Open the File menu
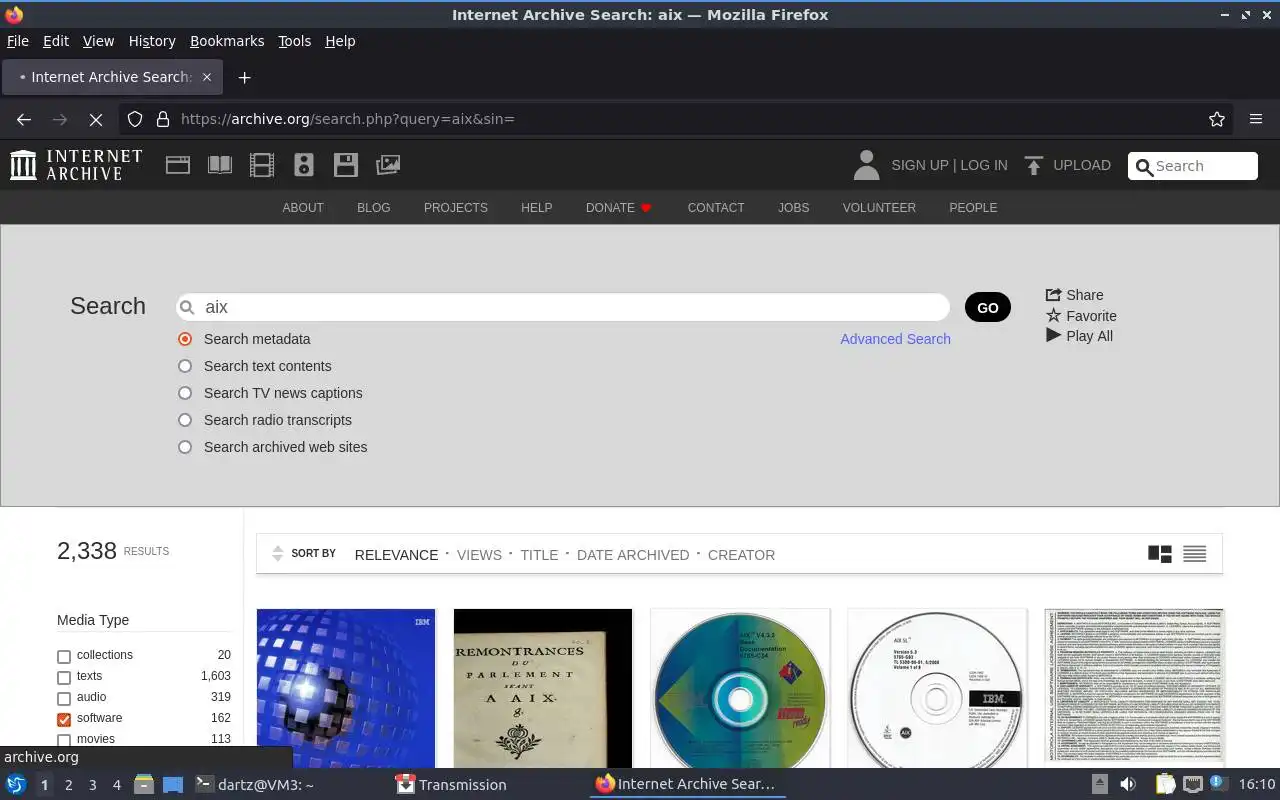1280x800 pixels. coord(17,41)
